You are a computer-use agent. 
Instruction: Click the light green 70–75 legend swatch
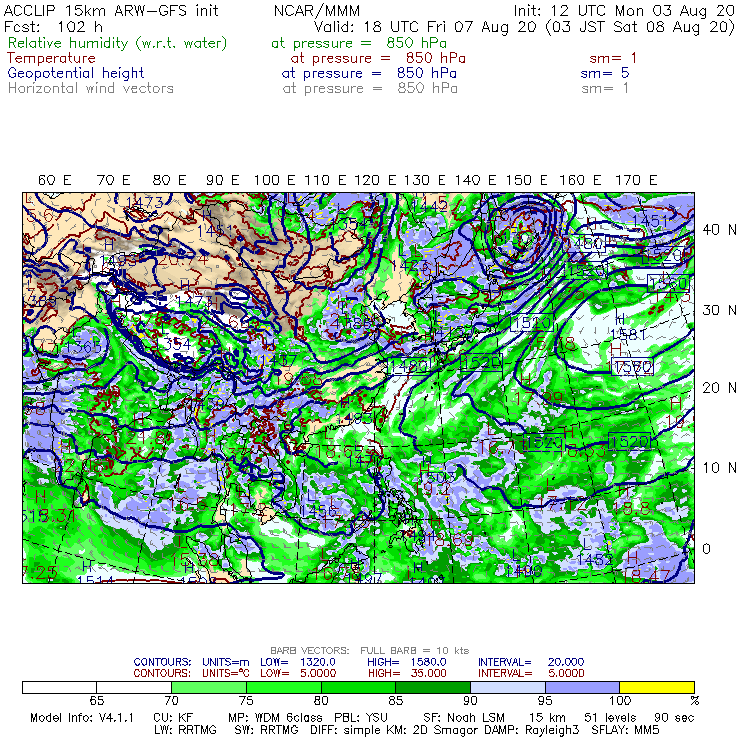point(209,687)
